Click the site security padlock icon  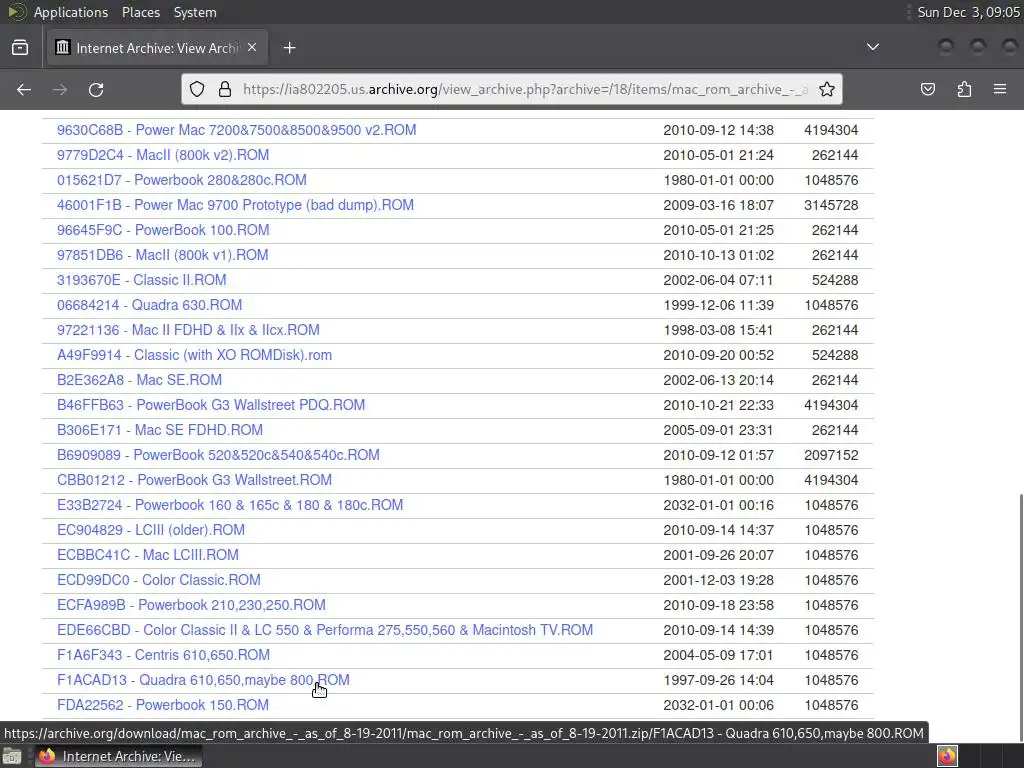coord(225,89)
